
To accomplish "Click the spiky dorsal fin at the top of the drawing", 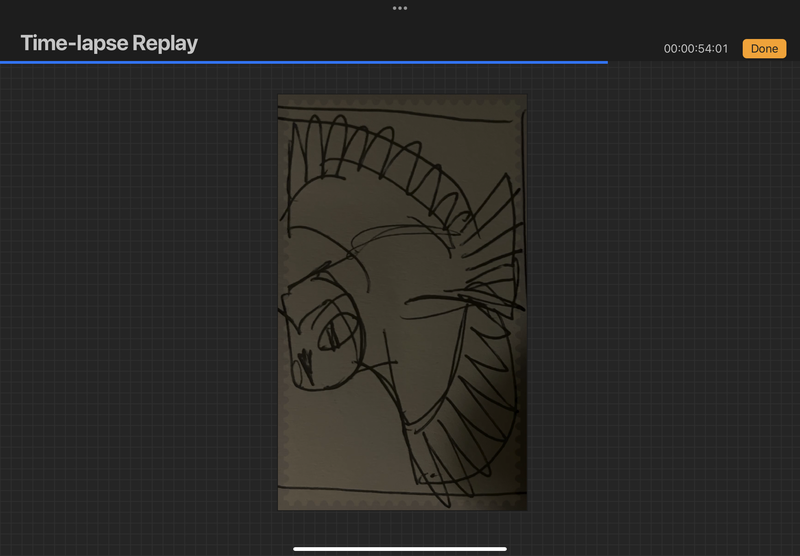I will 380,150.
